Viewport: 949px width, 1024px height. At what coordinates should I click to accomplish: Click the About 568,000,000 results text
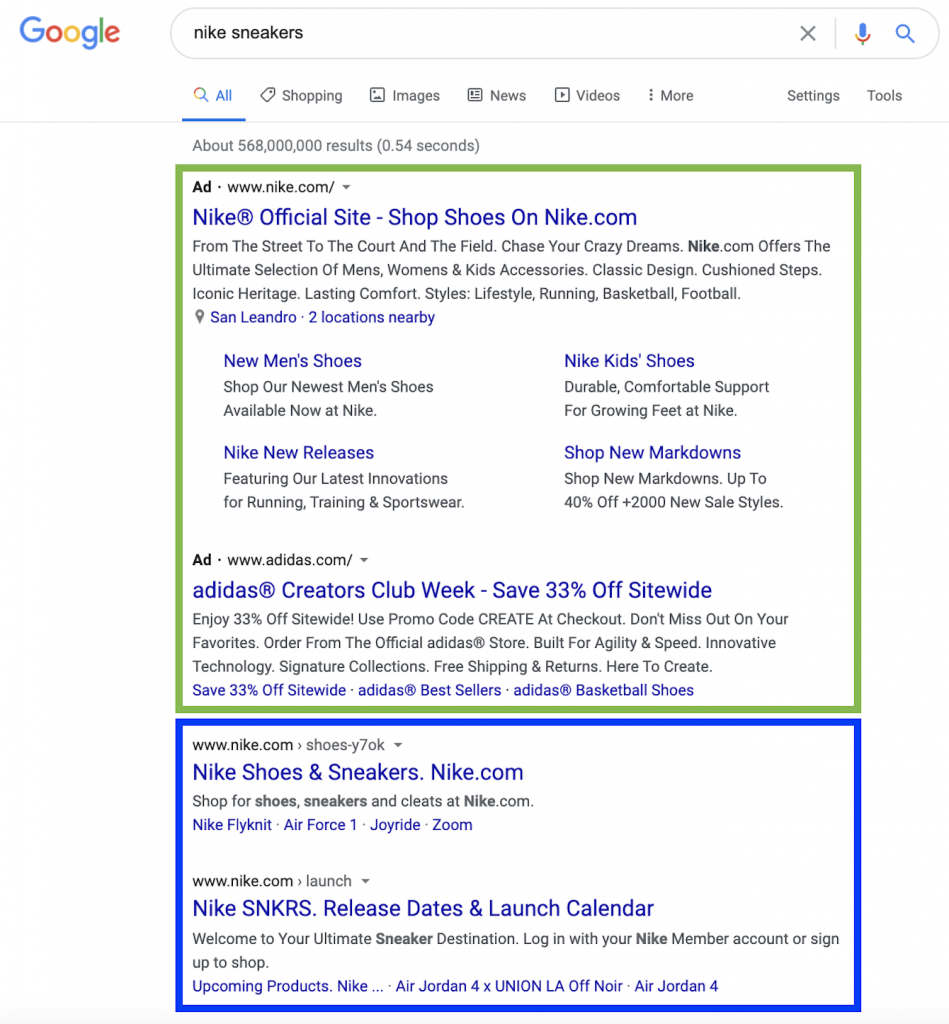(336, 146)
